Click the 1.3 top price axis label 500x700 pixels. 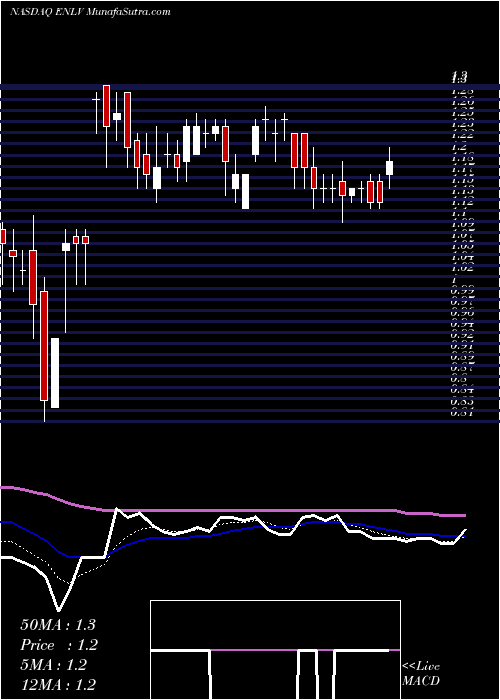click(459, 79)
